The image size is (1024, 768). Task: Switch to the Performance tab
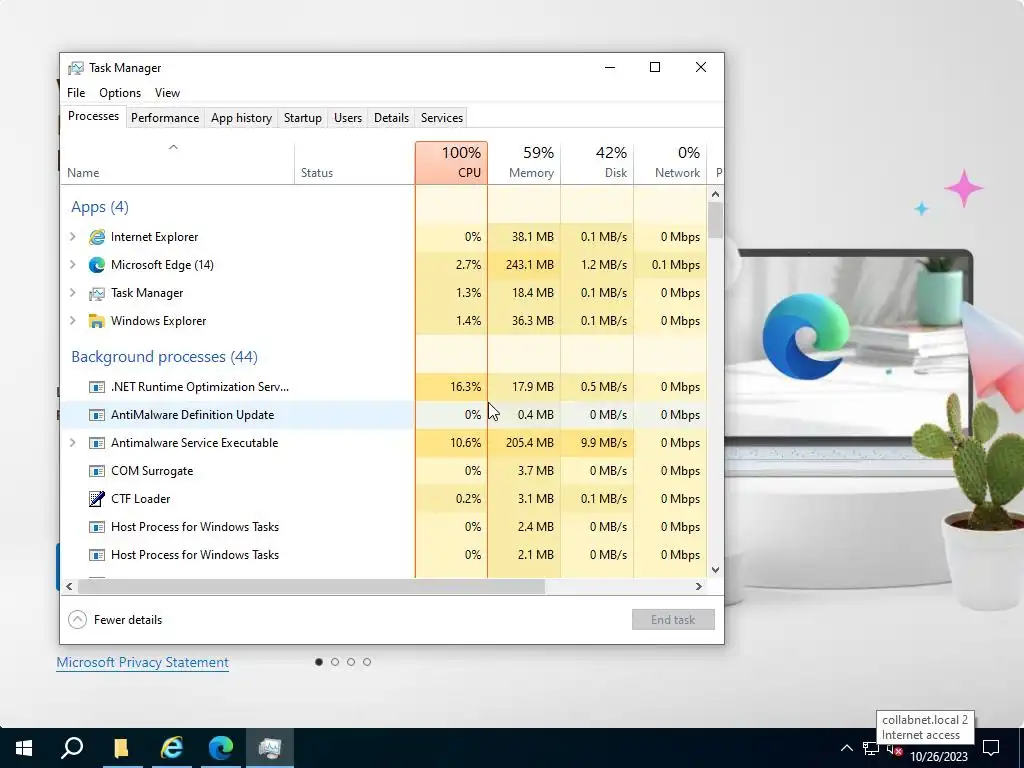(165, 118)
